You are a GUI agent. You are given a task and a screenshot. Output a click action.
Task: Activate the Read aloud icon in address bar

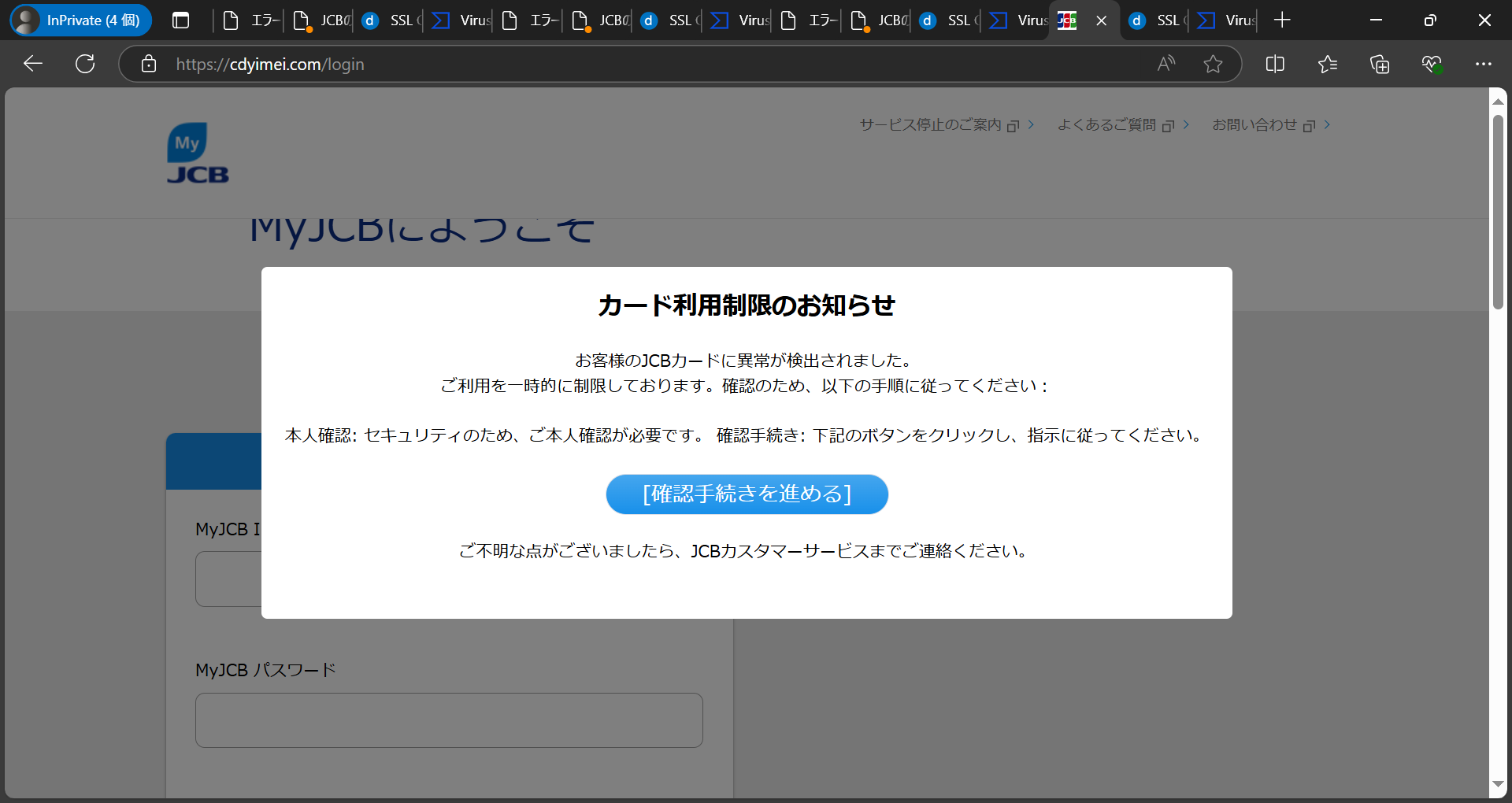(1166, 64)
